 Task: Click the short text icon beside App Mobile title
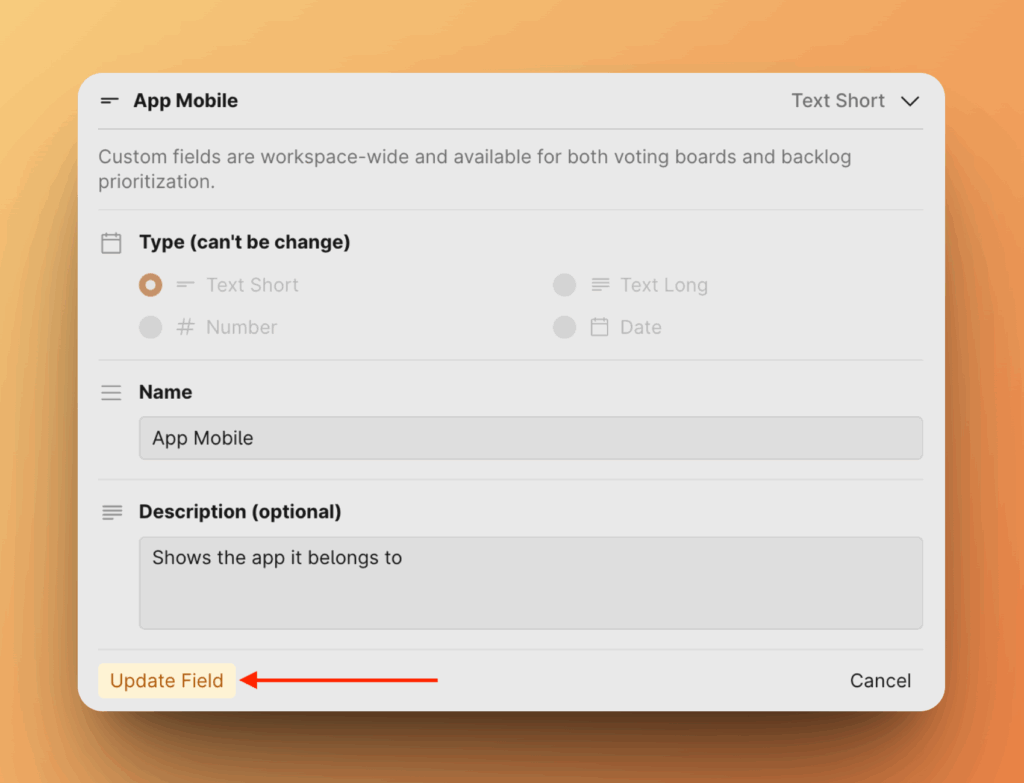(x=109, y=101)
